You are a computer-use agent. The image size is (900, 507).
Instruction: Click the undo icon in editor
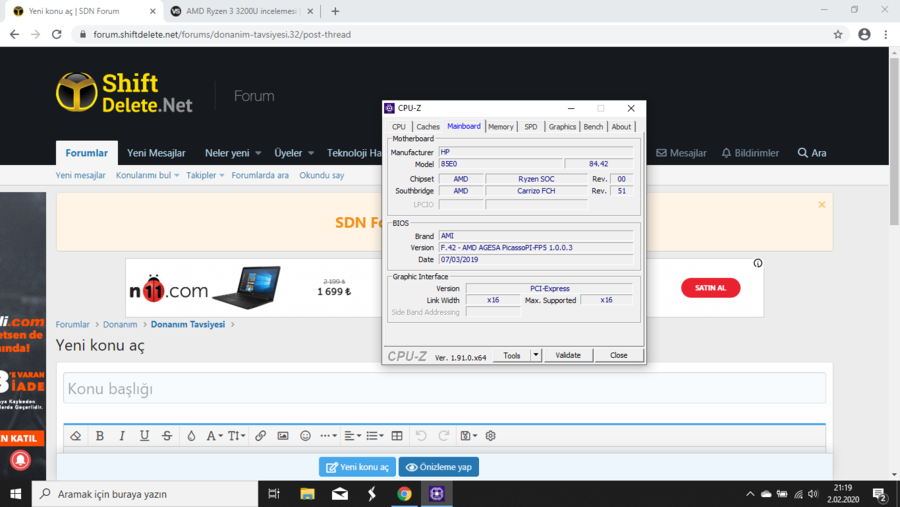tap(421, 436)
